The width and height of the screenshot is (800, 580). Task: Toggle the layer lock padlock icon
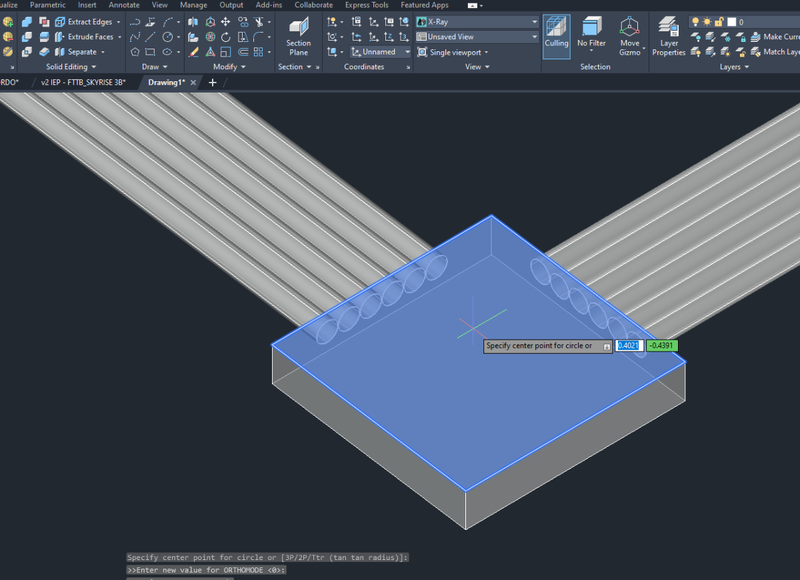point(718,21)
